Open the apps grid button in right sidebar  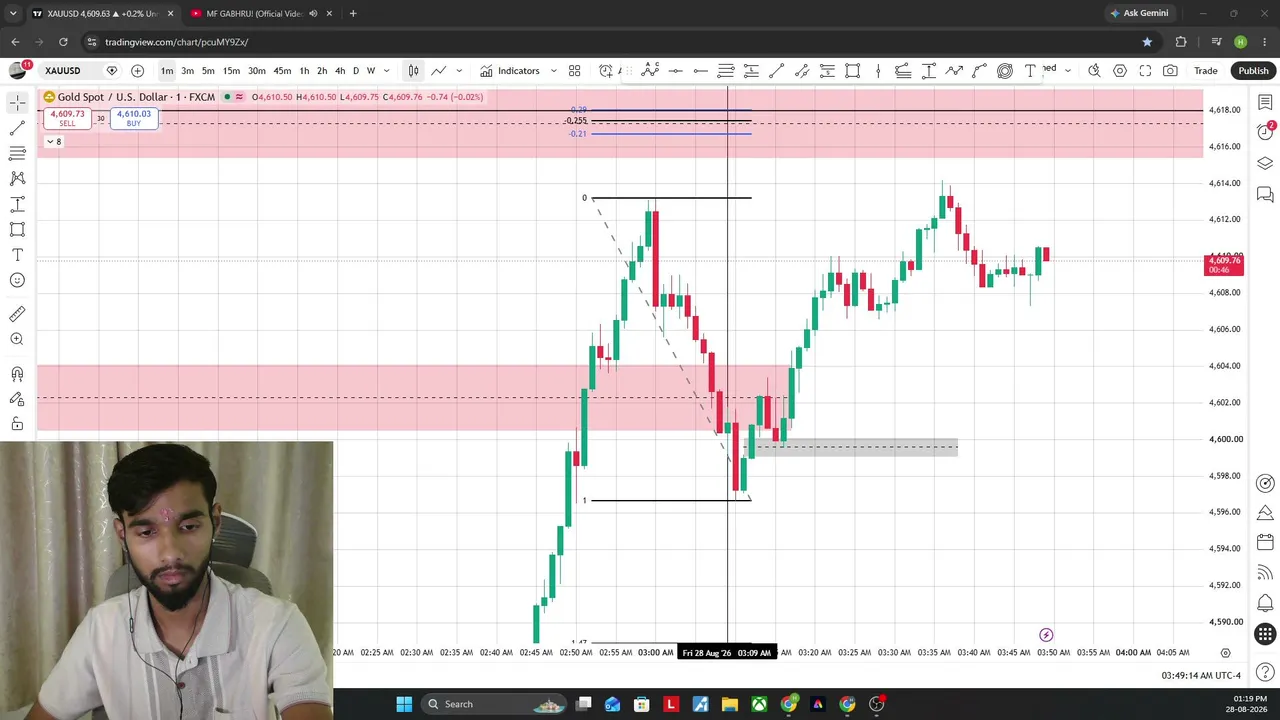click(1265, 634)
